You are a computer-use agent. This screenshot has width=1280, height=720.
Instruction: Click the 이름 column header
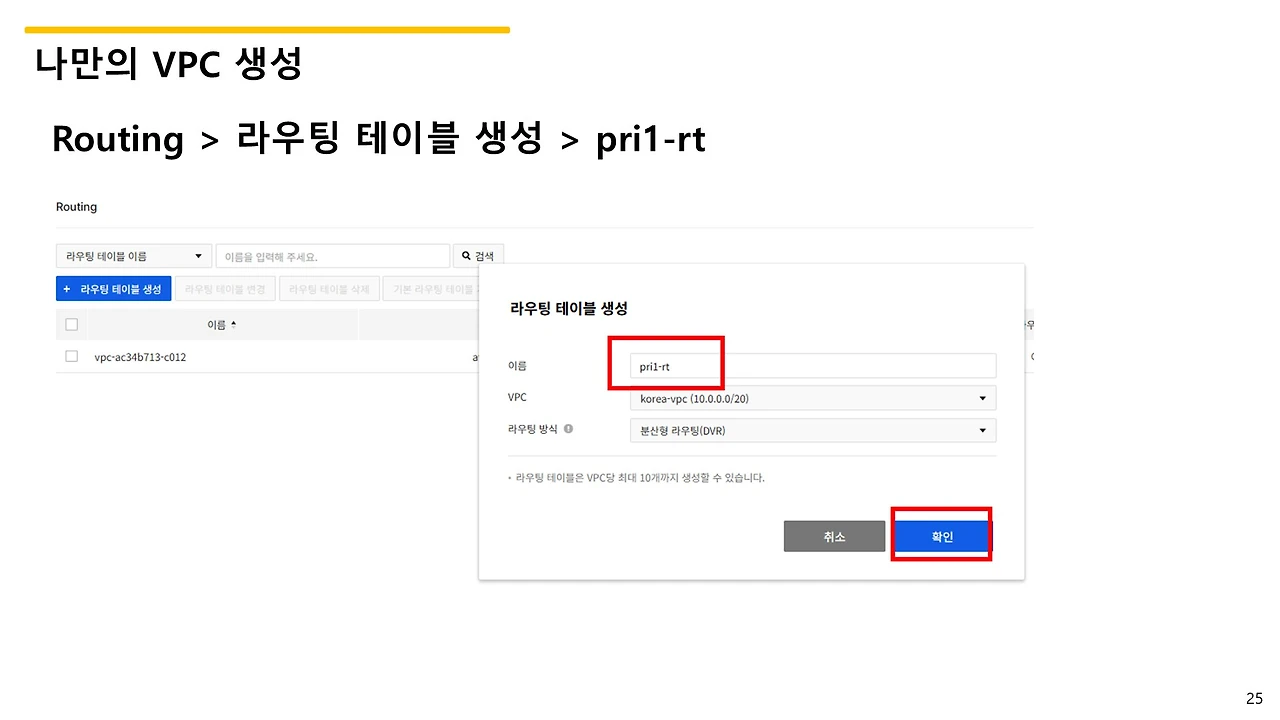click(220, 324)
